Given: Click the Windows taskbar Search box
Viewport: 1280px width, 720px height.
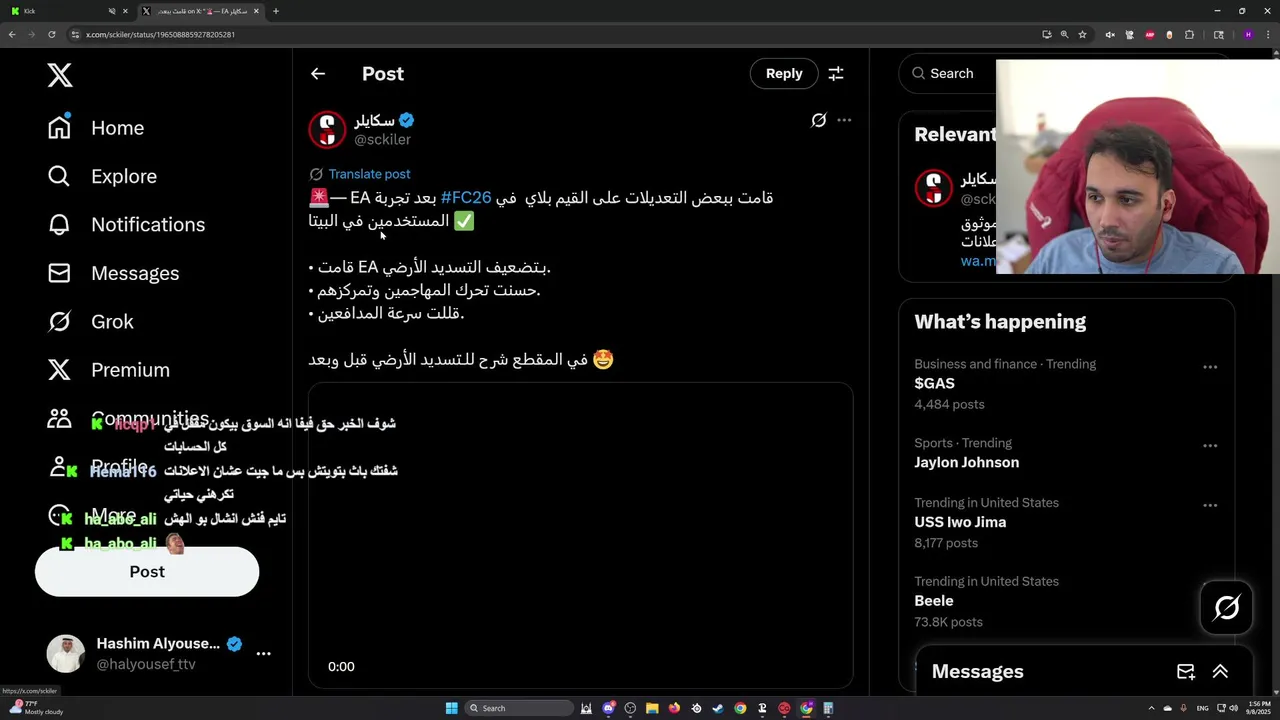Looking at the screenshot, I should tap(520, 708).
